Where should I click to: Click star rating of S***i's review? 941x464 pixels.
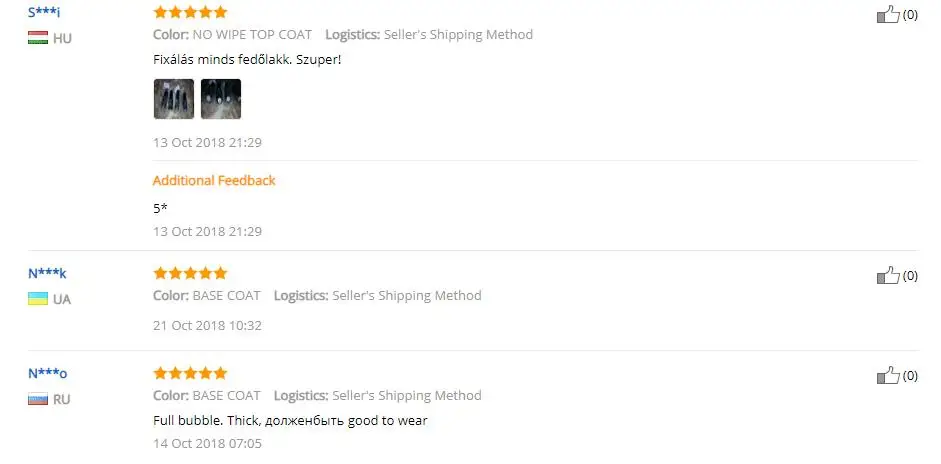coord(190,12)
